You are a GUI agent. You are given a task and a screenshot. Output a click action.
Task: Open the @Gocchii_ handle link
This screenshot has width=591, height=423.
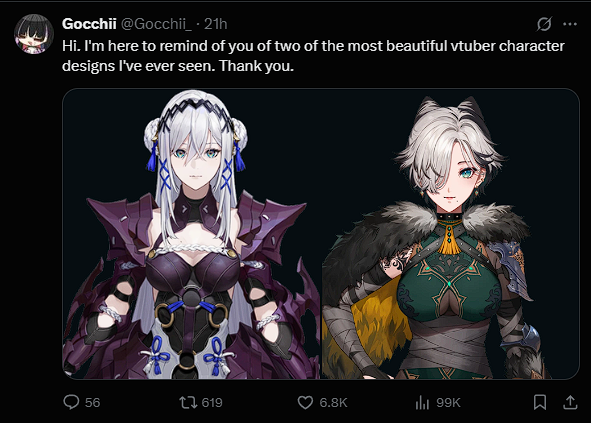pyautogui.click(x=156, y=24)
